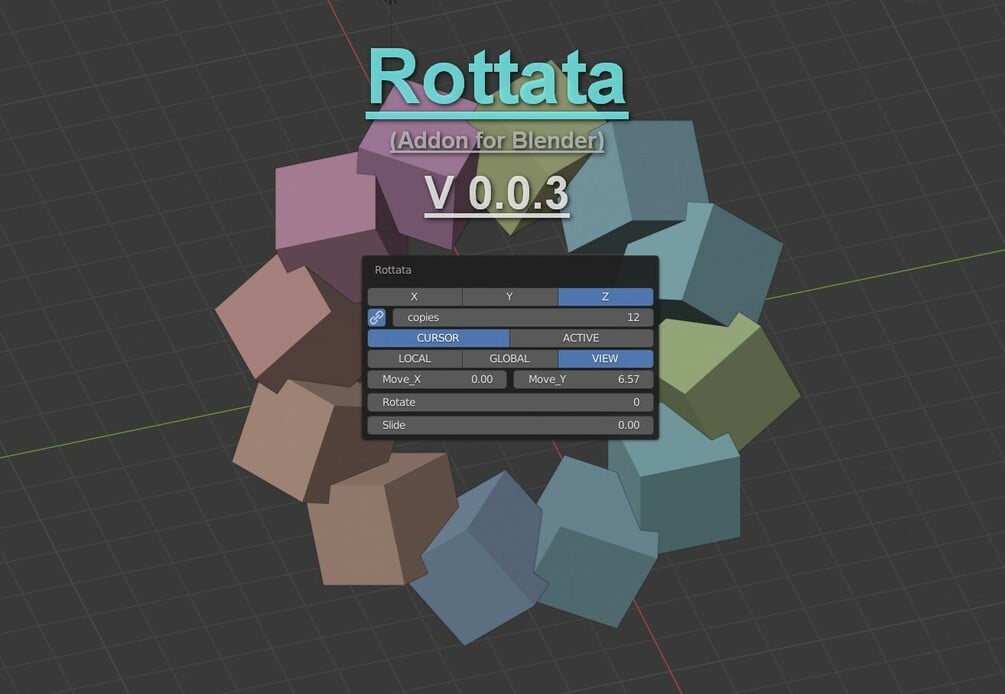Click the '(Addon for Blender)' subtitle

tap(497, 140)
